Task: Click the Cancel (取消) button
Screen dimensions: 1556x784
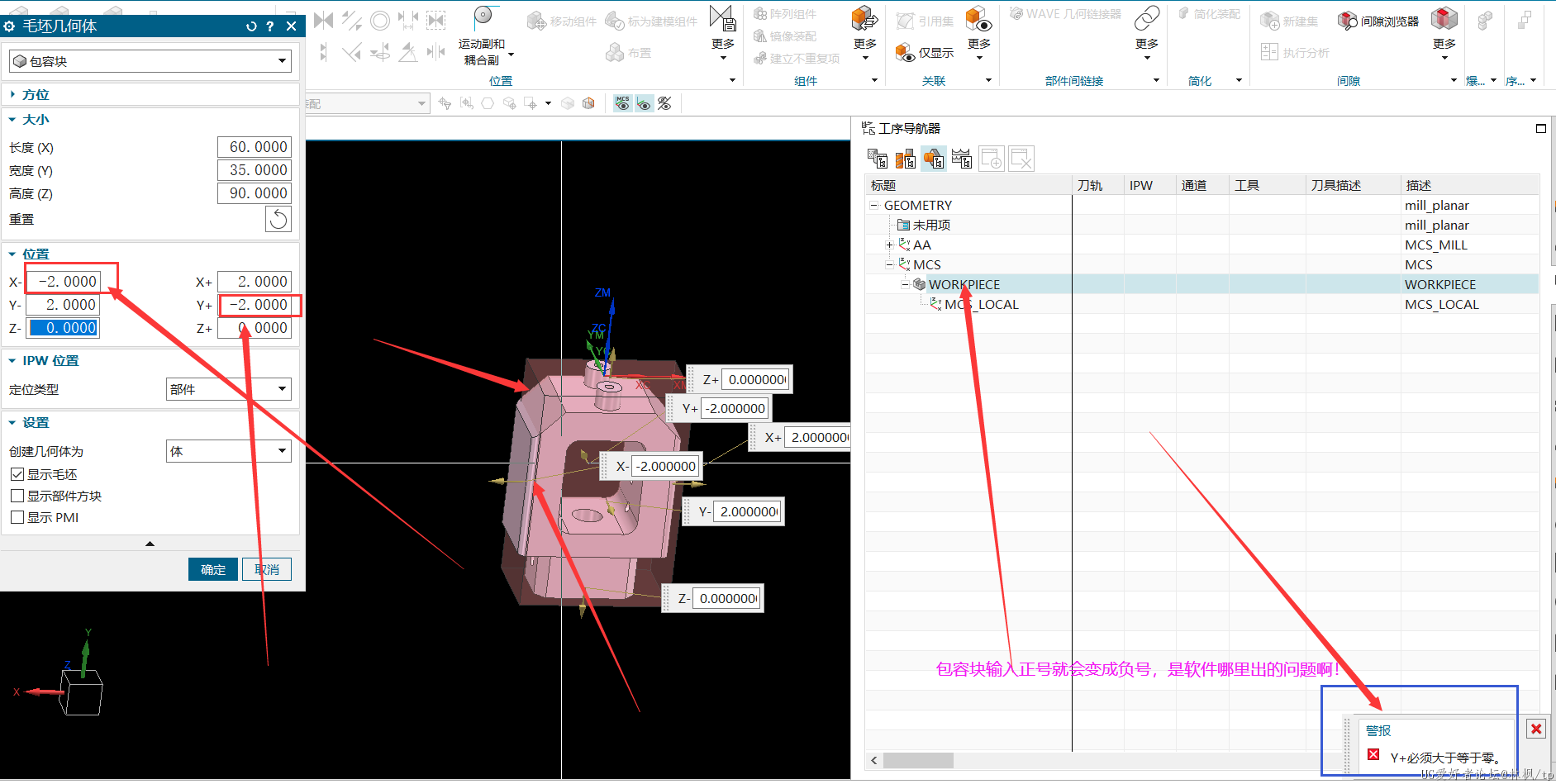Action: pos(267,569)
